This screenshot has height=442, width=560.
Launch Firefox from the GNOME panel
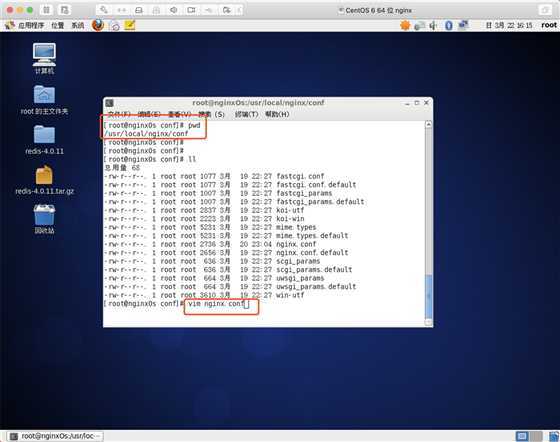click(98, 25)
